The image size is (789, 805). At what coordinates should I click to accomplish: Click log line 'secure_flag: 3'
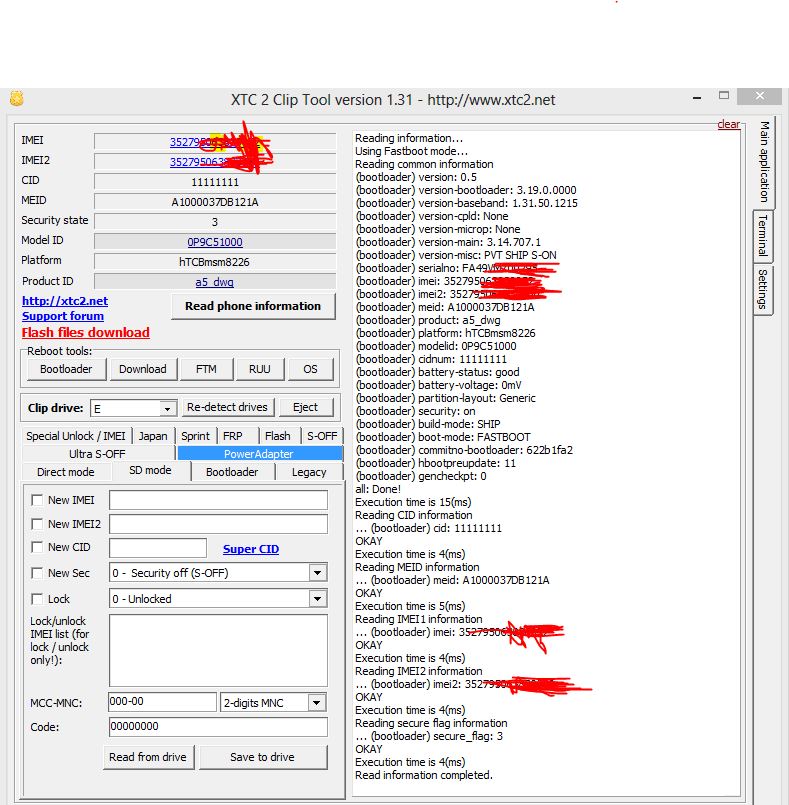point(429,736)
